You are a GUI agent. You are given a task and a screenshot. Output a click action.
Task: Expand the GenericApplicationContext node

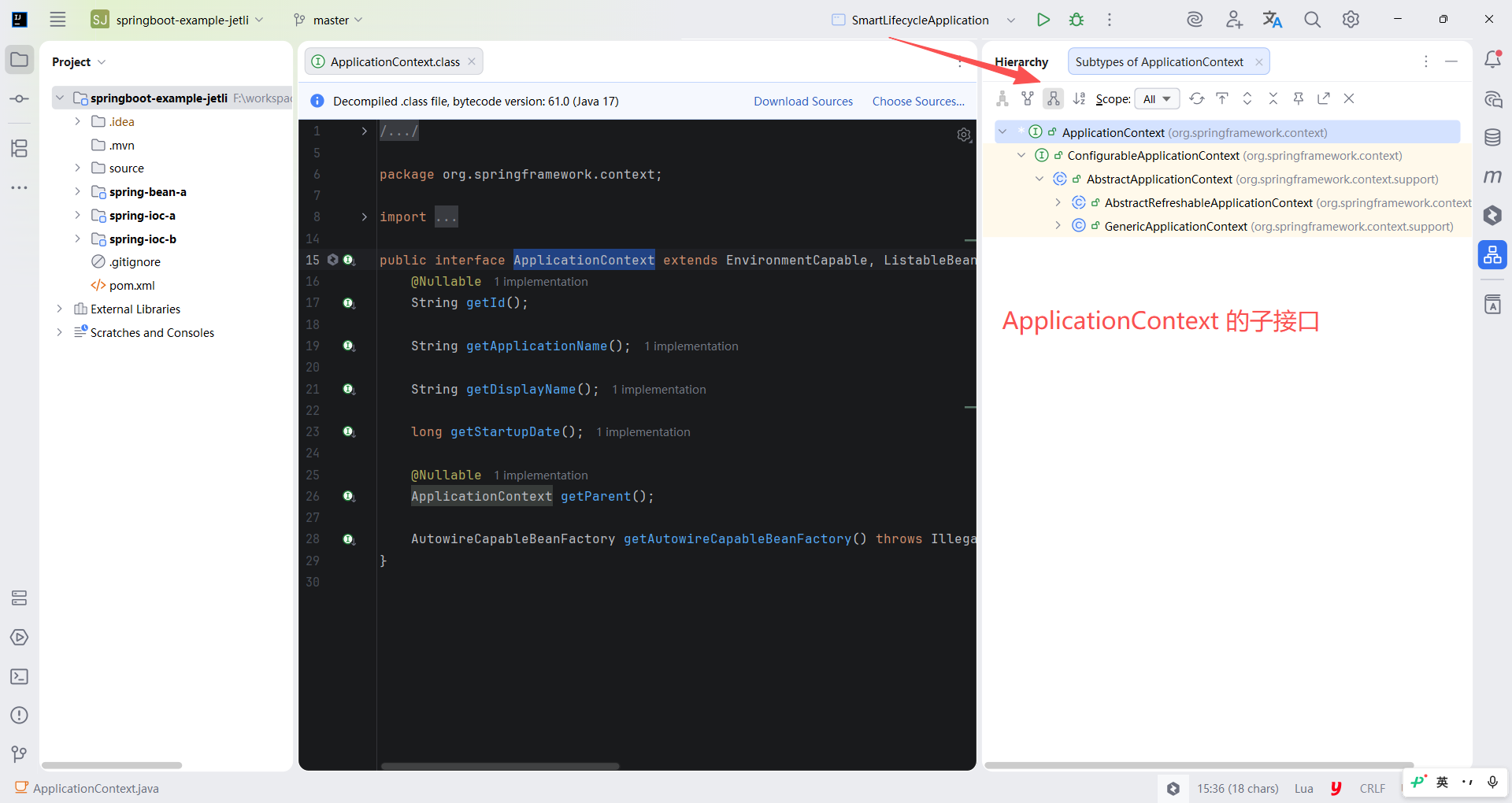1058,226
